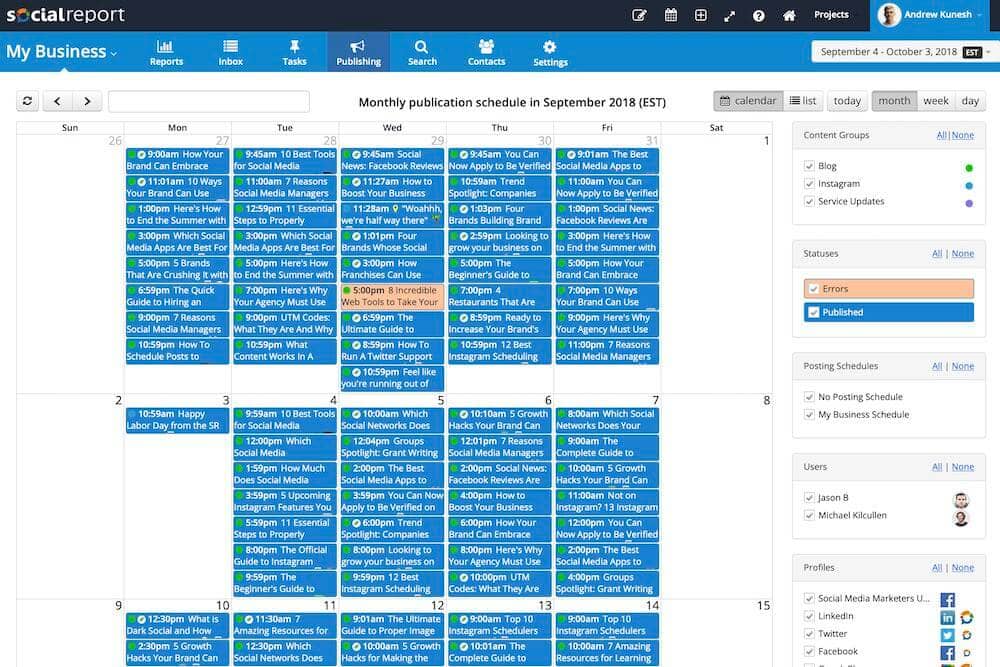Open the Tasks section
This screenshot has height=667, width=1000.
294,52
